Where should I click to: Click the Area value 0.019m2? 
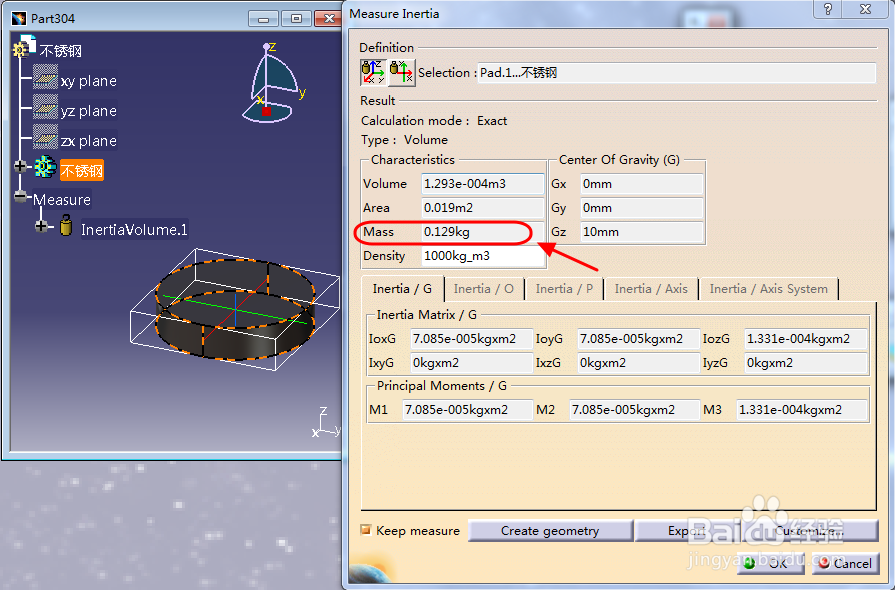point(482,208)
